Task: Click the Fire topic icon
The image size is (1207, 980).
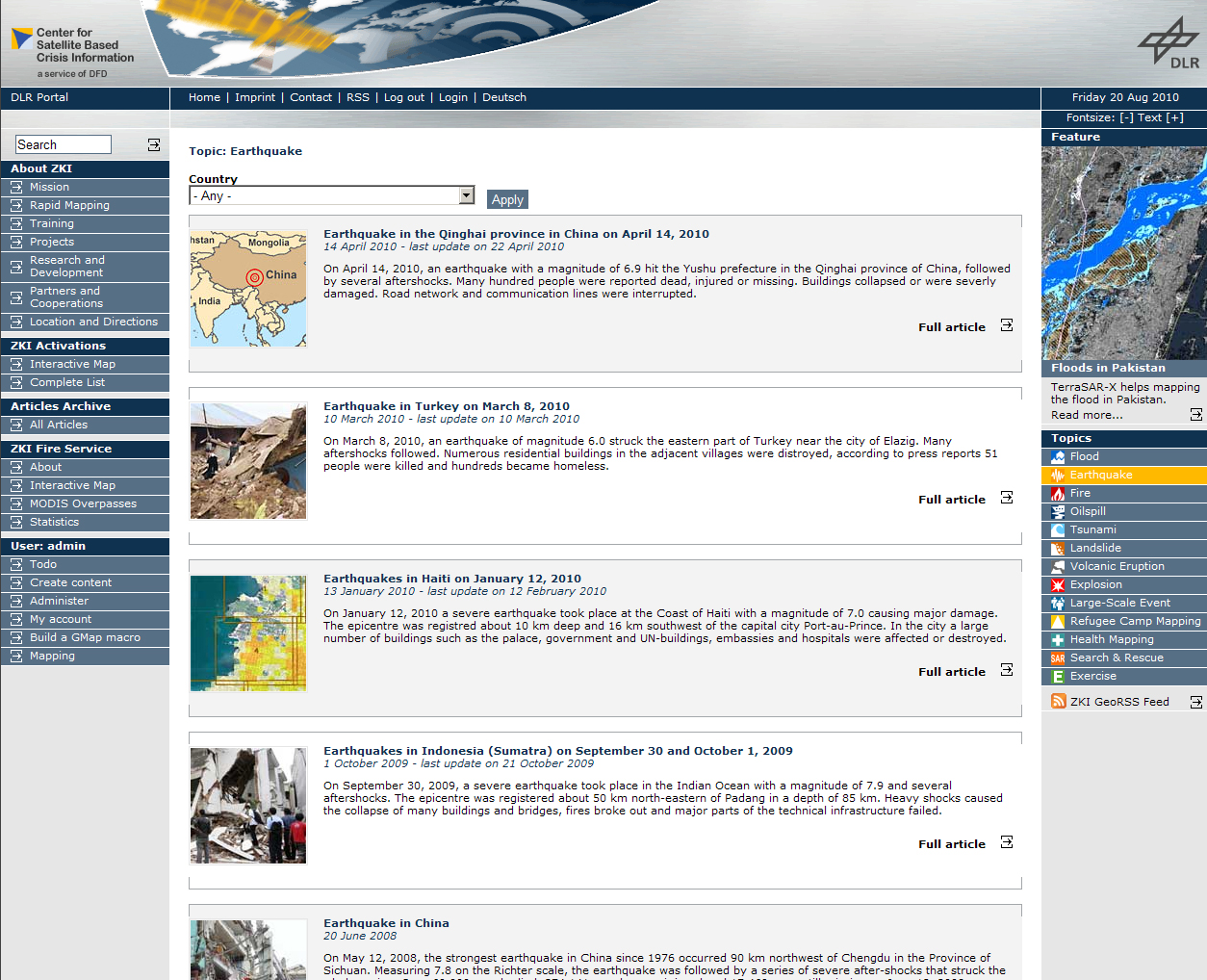Action: point(1058,494)
